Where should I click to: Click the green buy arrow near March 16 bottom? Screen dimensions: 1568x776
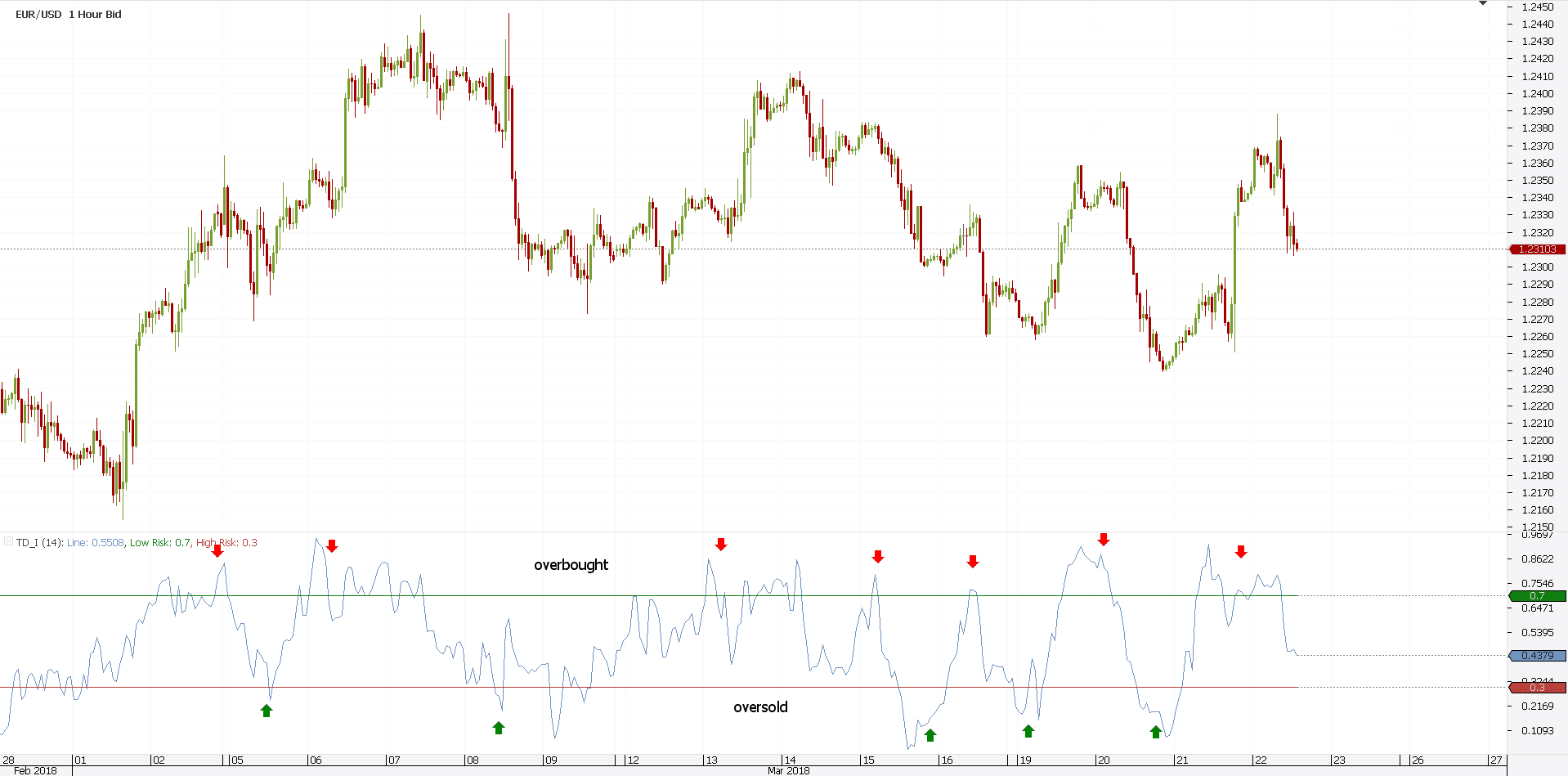pos(930,735)
